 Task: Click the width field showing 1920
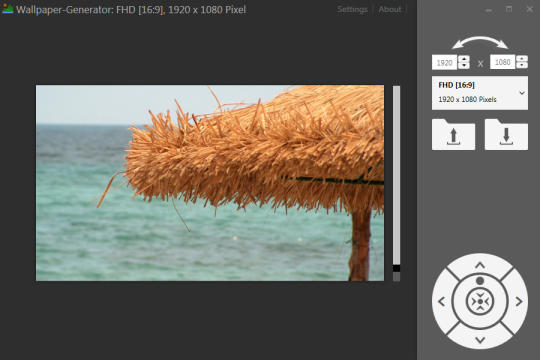click(445, 62)
